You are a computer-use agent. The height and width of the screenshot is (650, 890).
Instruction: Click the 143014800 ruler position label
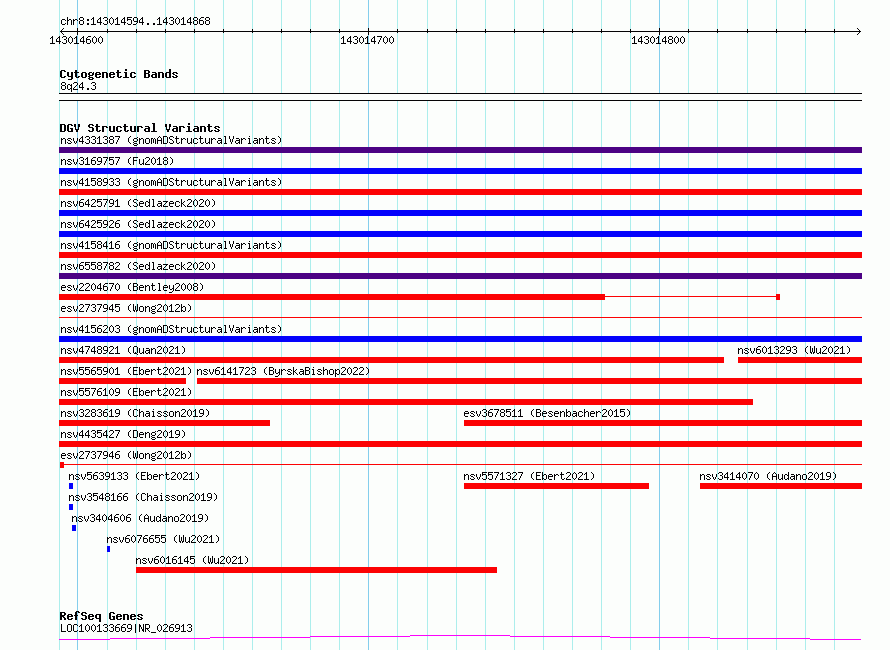click(658, 40)
